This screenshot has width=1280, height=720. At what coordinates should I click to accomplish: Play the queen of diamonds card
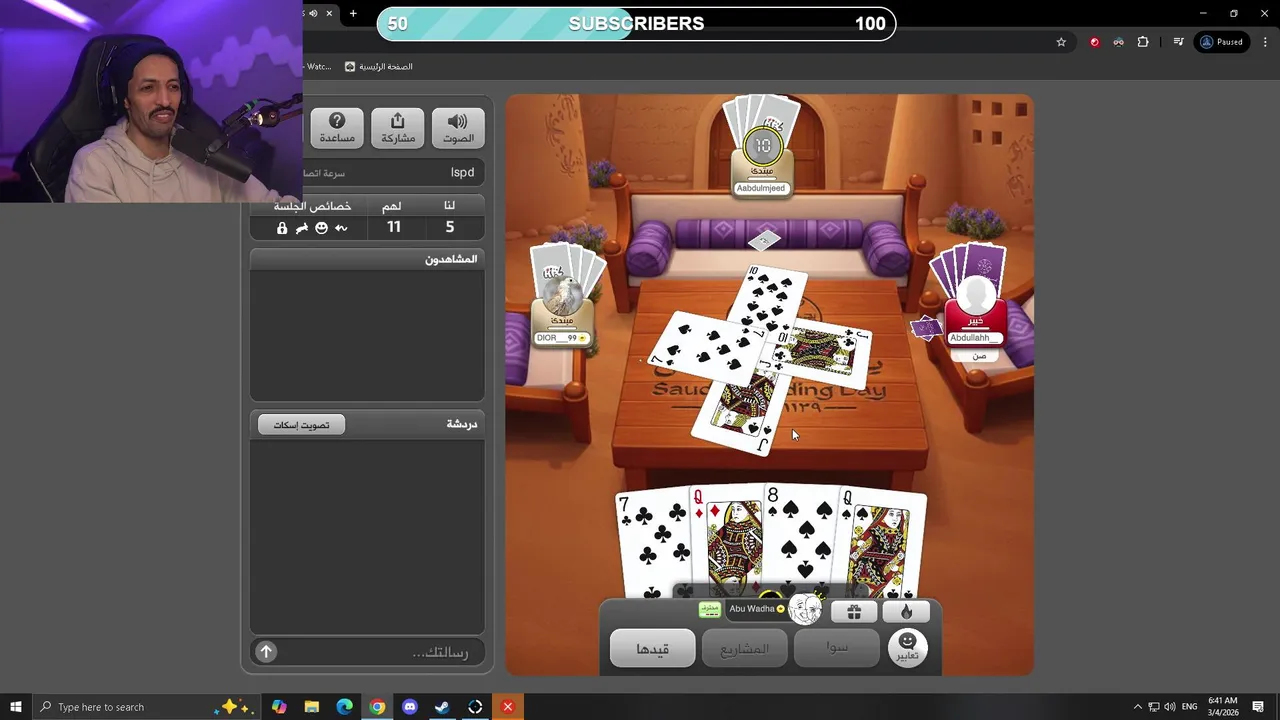click(726, 542)
